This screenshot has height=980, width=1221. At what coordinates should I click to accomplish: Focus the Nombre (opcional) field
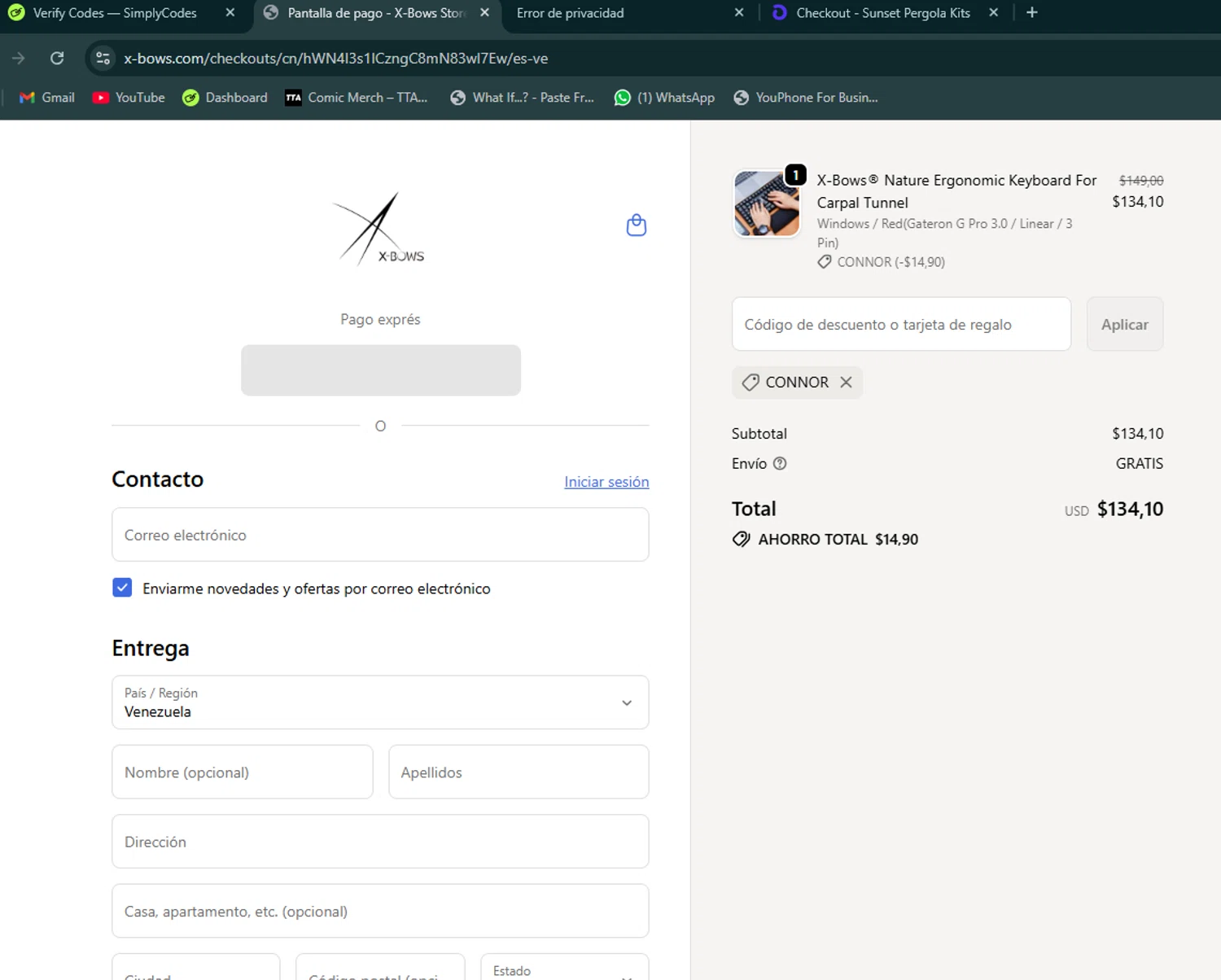[x=243, y=772]
